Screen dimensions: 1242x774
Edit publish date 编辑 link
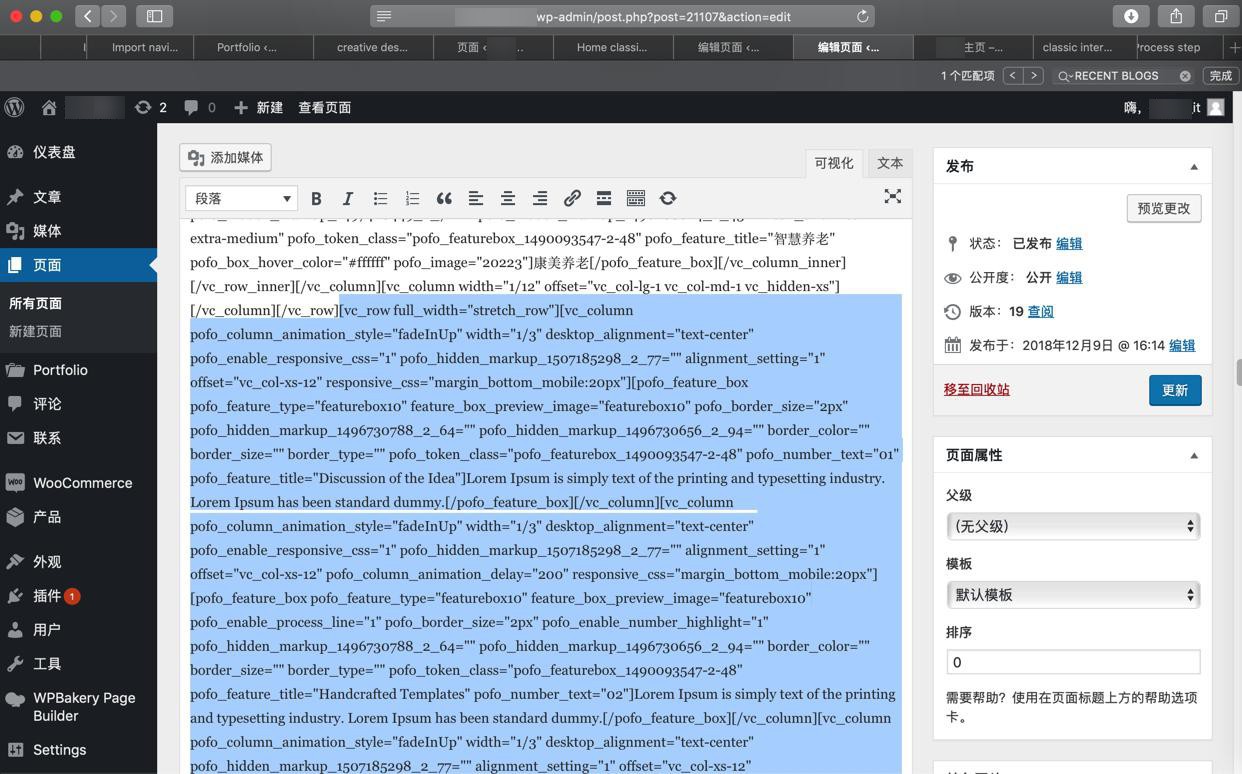coord(1182,345)
